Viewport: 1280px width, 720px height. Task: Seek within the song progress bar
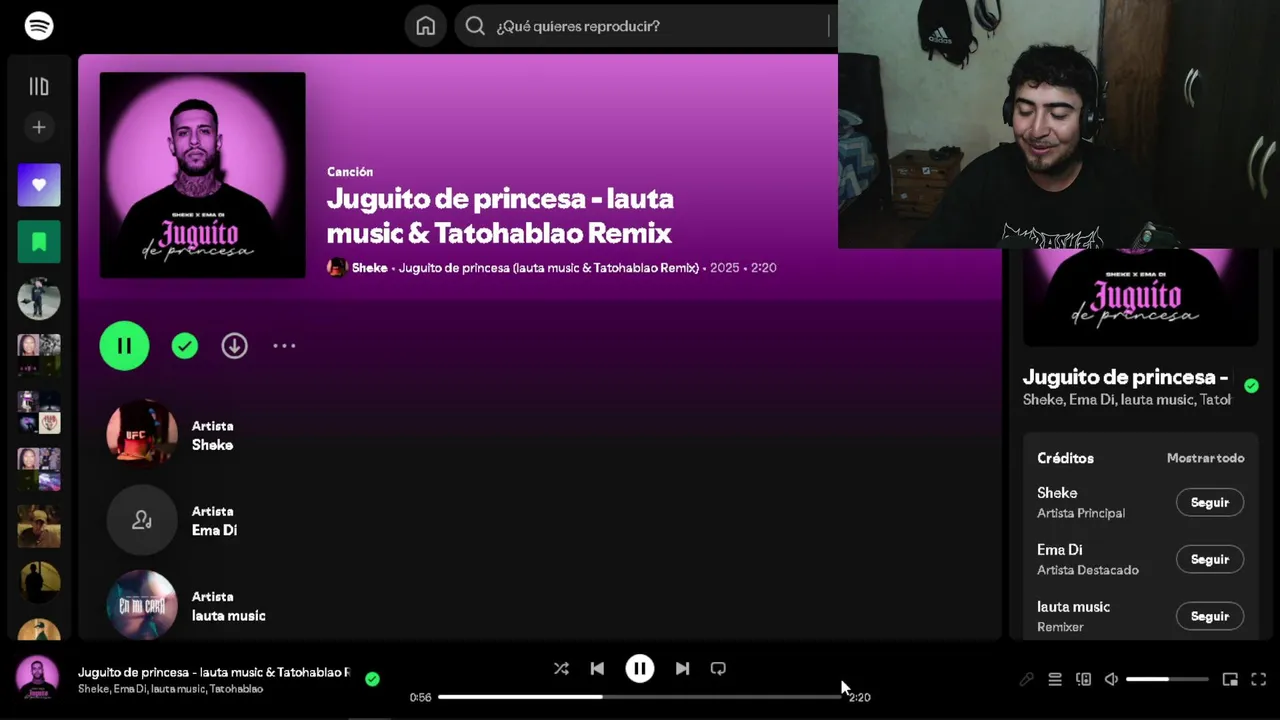641,697
